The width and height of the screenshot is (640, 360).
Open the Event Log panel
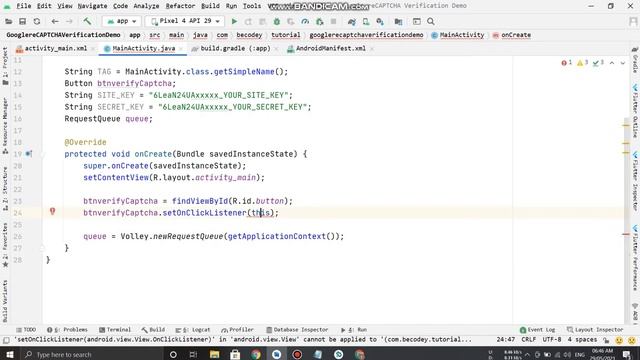pyautogui.click(x=538, y=329)
